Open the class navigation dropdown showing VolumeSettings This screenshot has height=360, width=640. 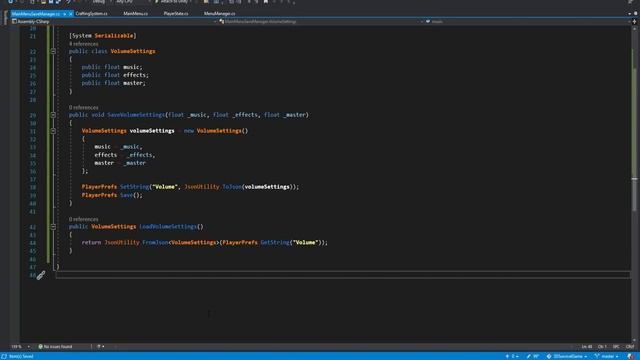pyautogui.click(x=321, y=21)
